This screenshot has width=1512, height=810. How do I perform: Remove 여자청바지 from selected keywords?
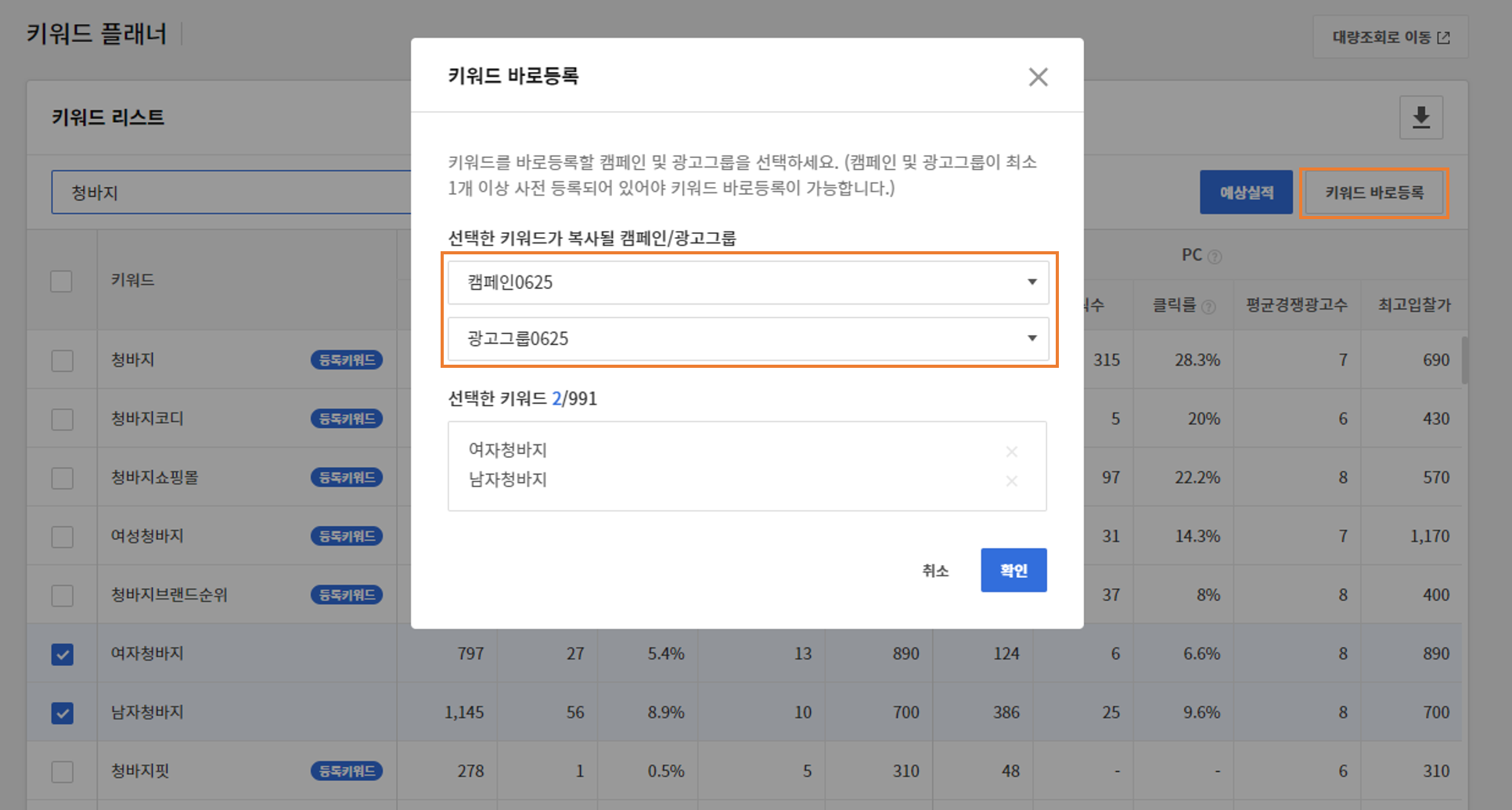pos(1012,451)
